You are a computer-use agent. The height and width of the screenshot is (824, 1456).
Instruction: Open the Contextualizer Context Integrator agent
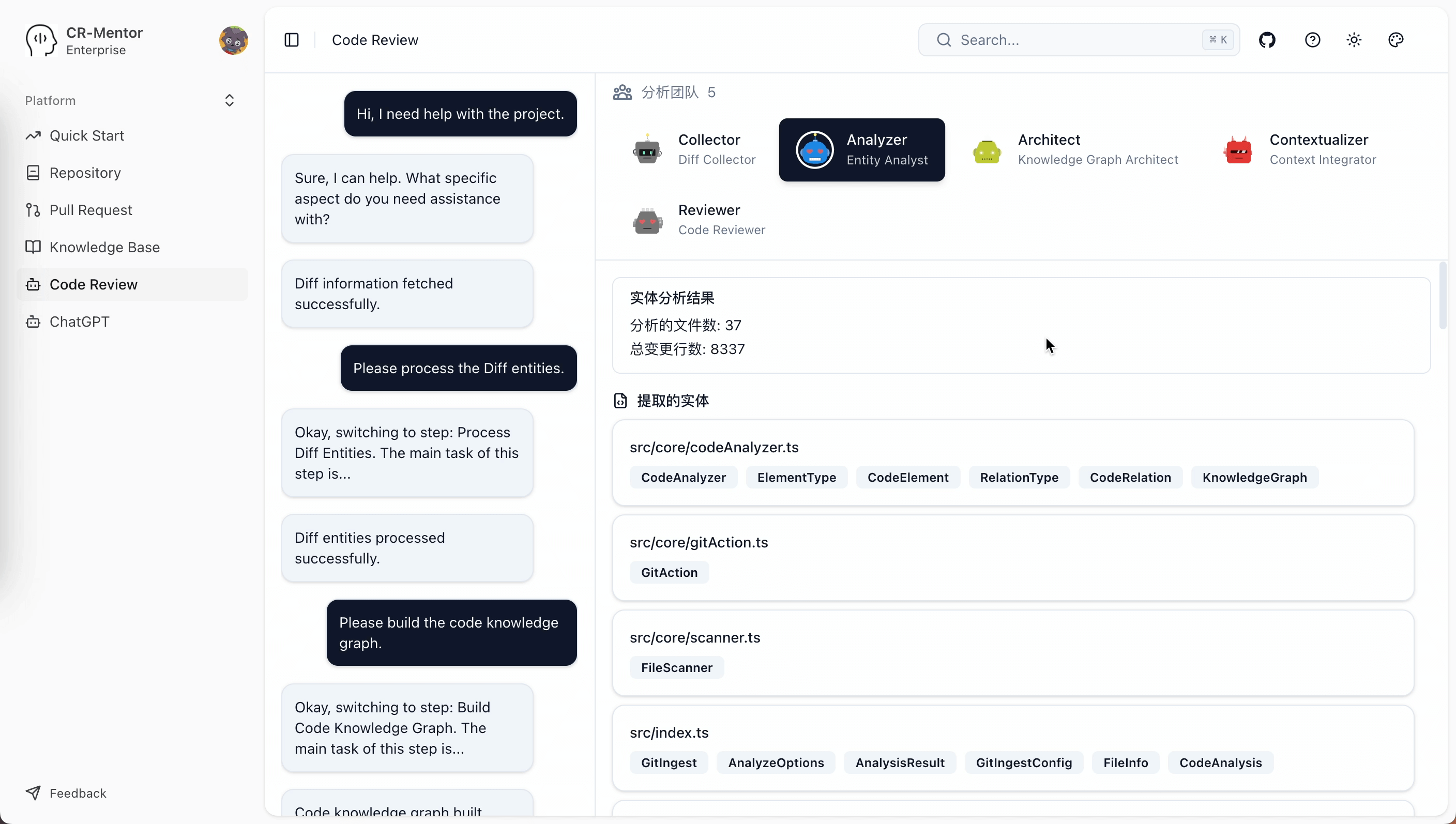pyautogui.click(x=1299, y=149)
